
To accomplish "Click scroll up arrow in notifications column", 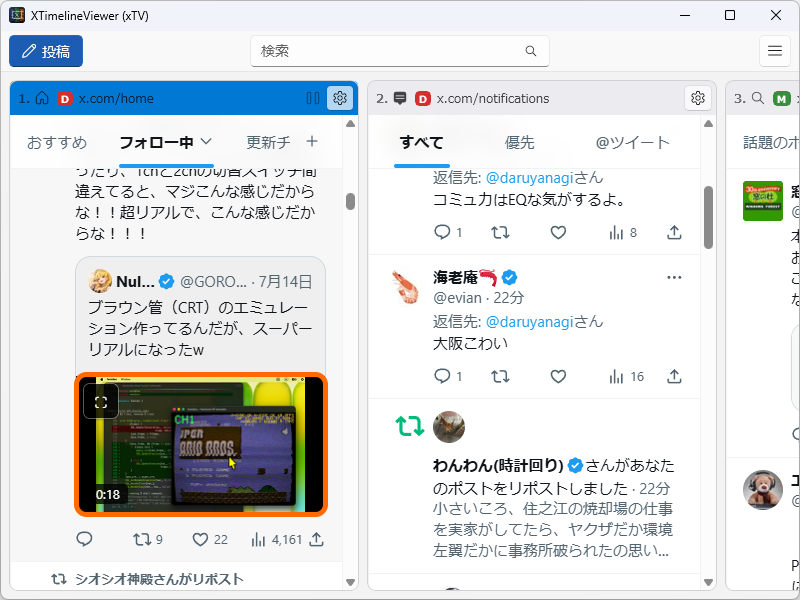I will coord(708,123).
